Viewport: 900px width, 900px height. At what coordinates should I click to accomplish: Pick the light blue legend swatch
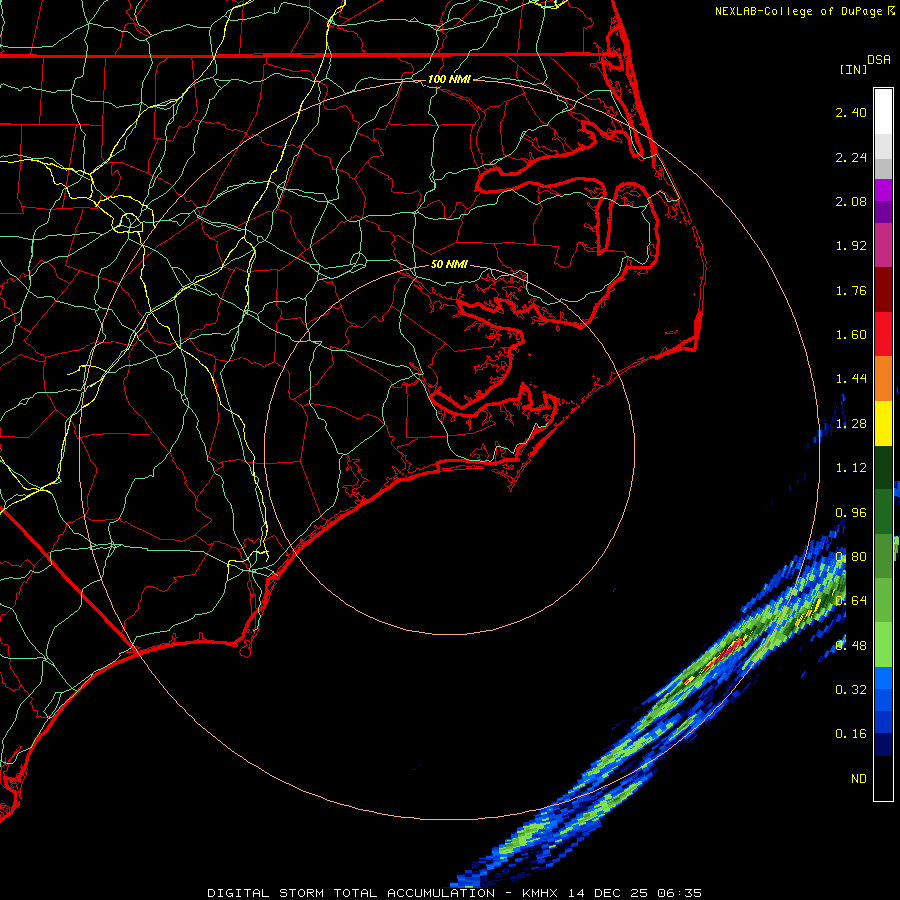(883, 678)
